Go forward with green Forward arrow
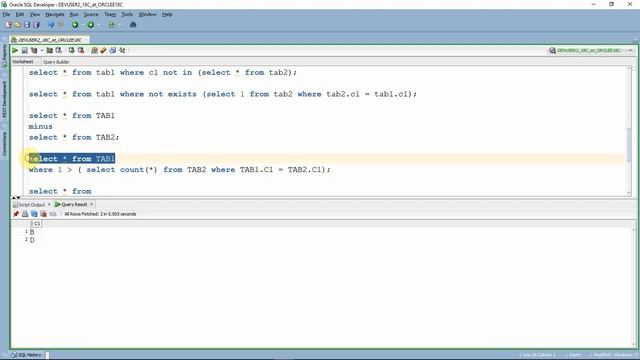Screen dimensions: 640x360 (91, 25)
